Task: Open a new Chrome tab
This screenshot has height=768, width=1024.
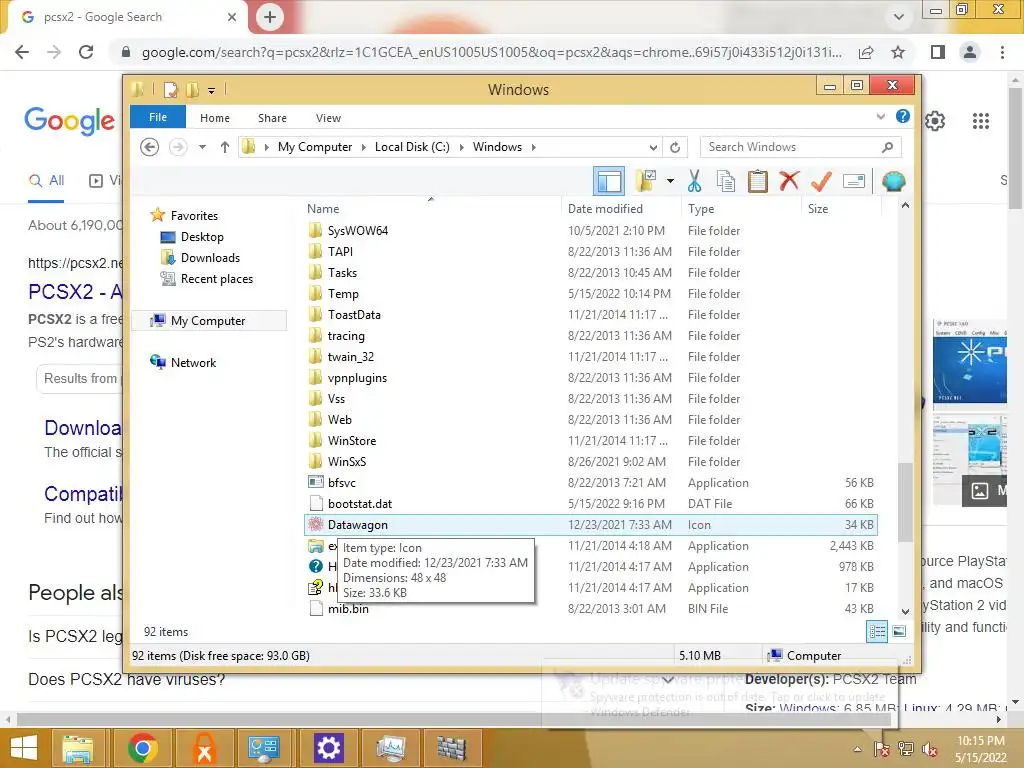Action: pyautogui.click(x=270, y=17)
